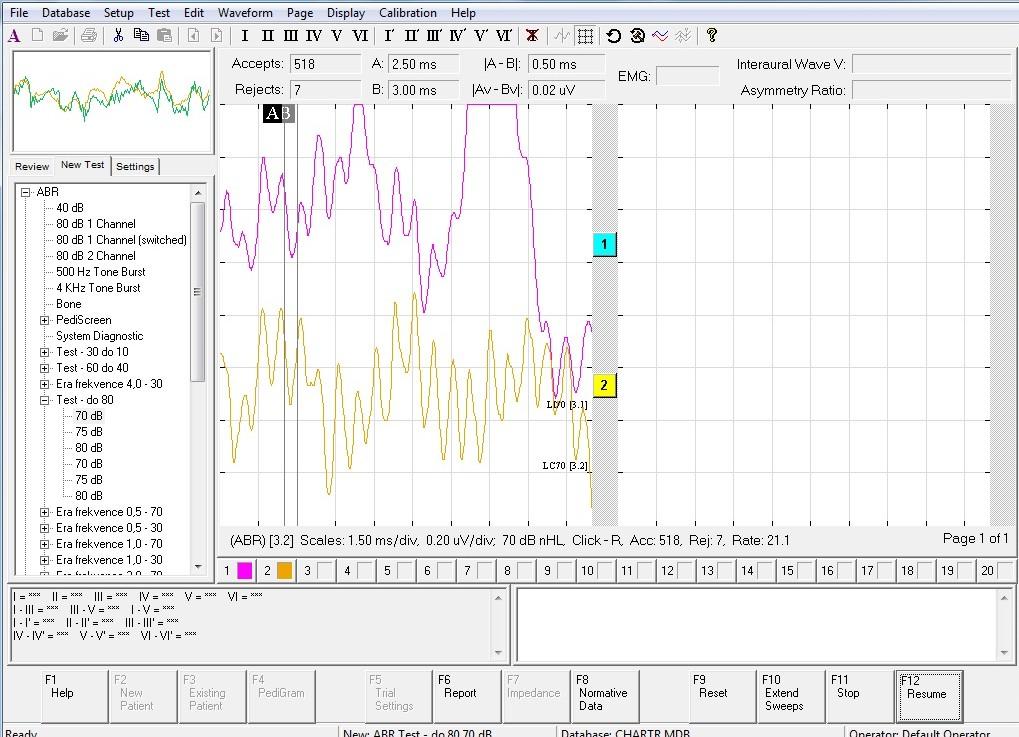The height and width of the screenshot is (737, 1019).
Task: Expand 'Era frekvence 1,0 - 70' node
Action: 44,544
